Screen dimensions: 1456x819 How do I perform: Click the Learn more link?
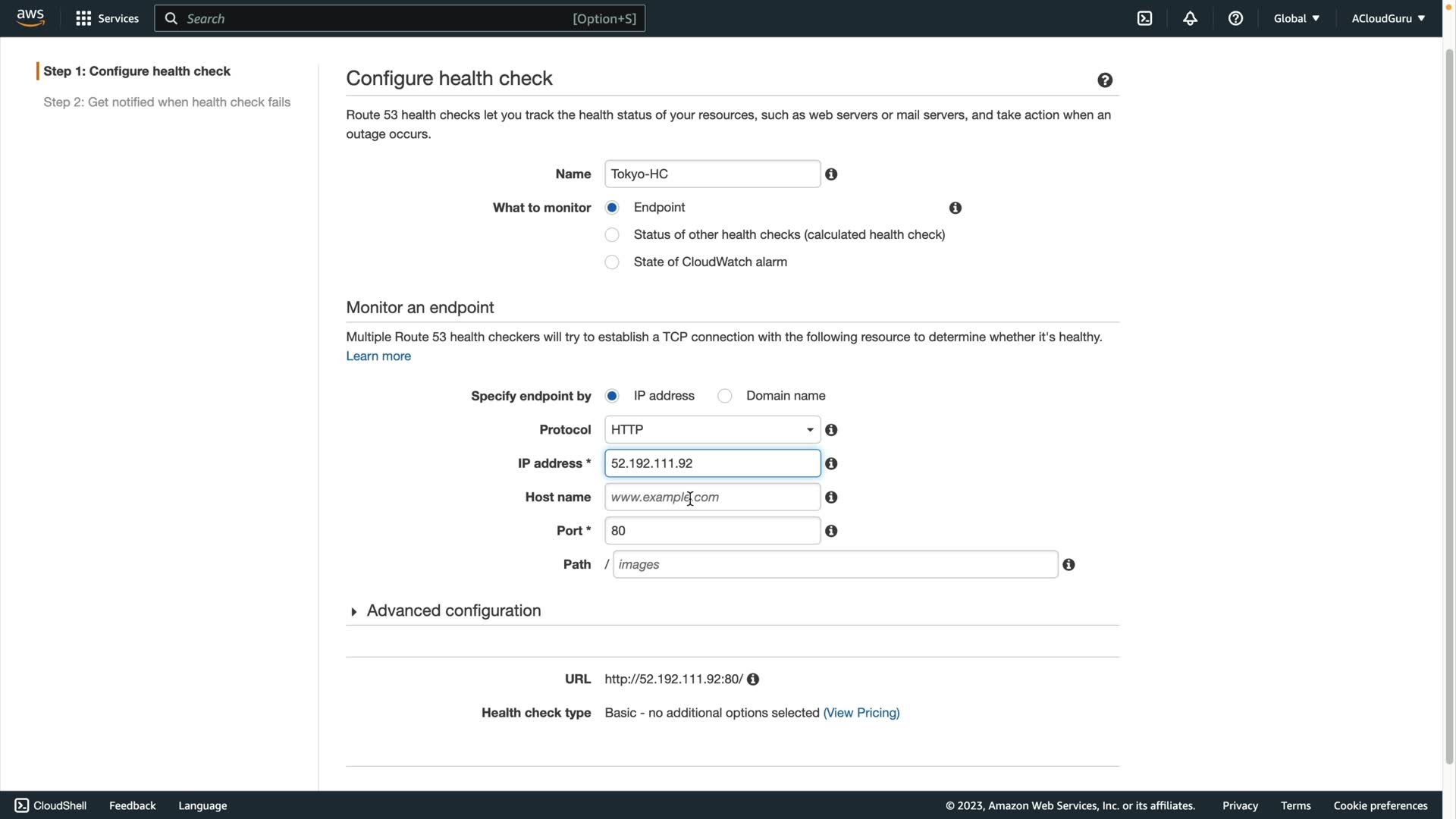click(378, 356)
